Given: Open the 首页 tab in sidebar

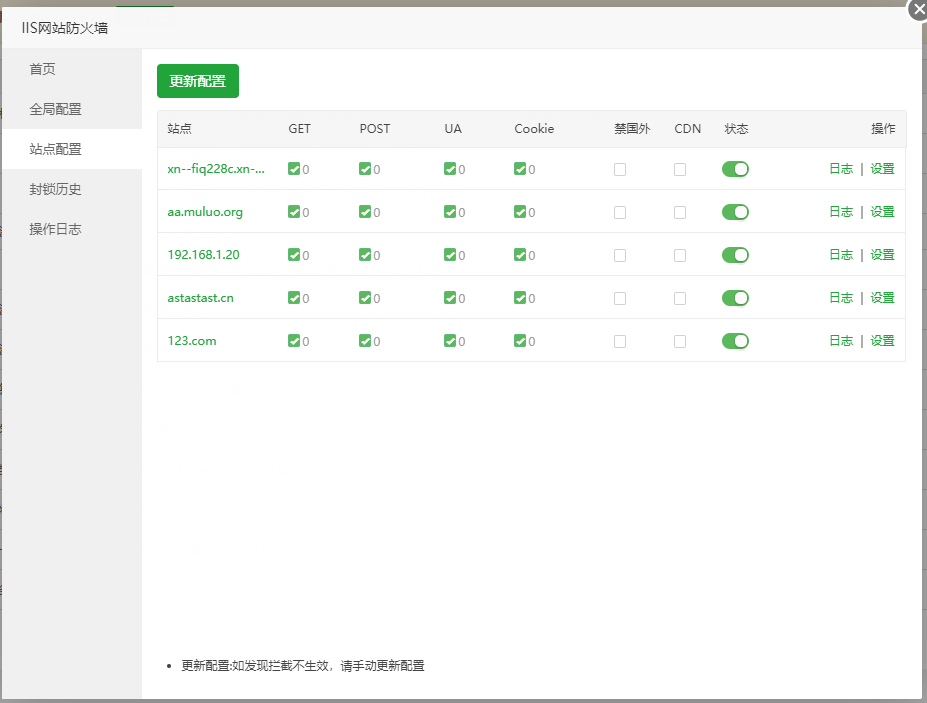Looking at the screenshot, I should 72,69.
